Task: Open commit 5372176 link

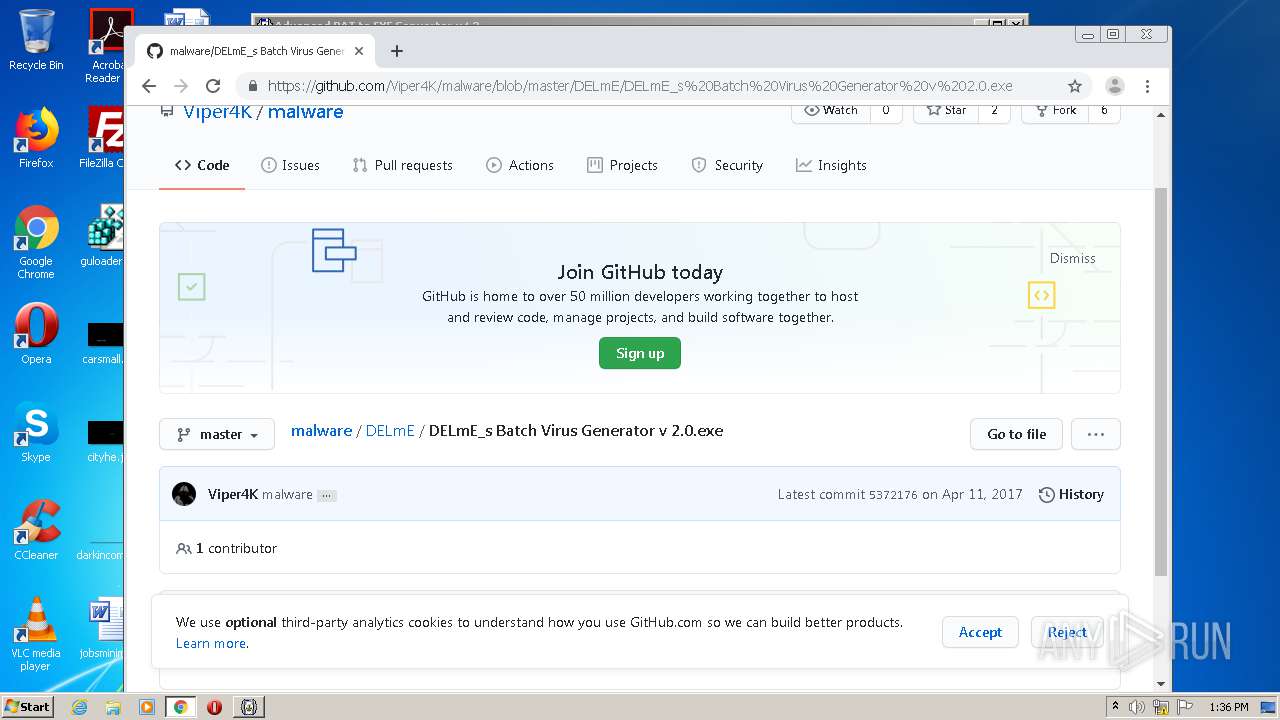Action: (893, 495)
